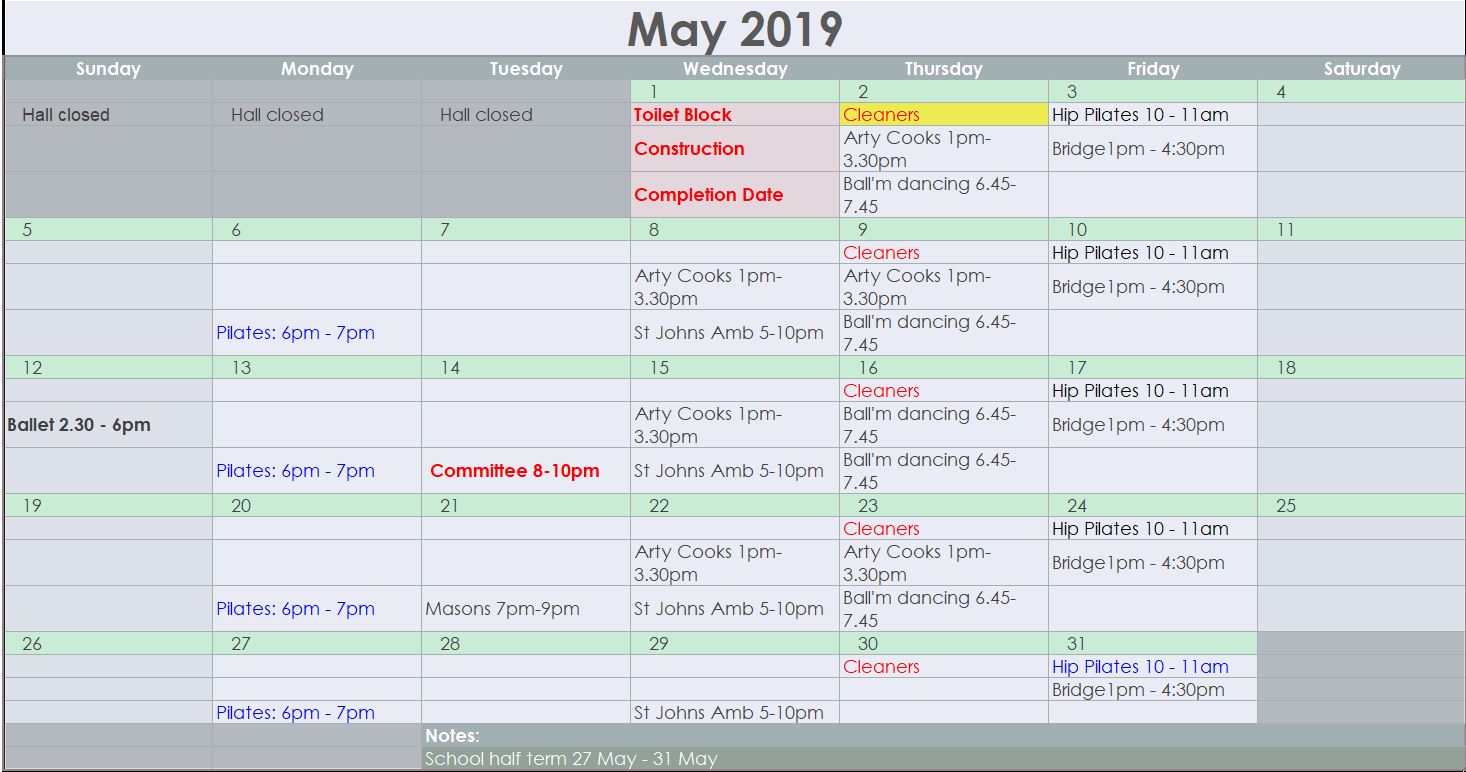Click Hall closed under Tuesday
This screenshot has width=1466, height=772.
click(x=486, y=115)
